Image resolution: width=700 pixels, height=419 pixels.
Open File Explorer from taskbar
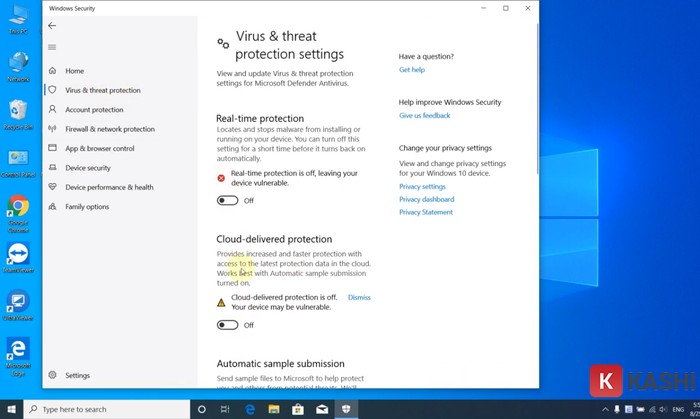pos(274,409)
